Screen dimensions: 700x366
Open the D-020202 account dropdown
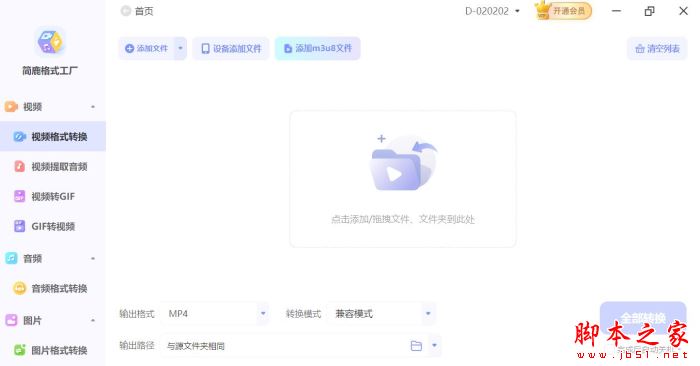pyautogui.click(x=492, y=11)
